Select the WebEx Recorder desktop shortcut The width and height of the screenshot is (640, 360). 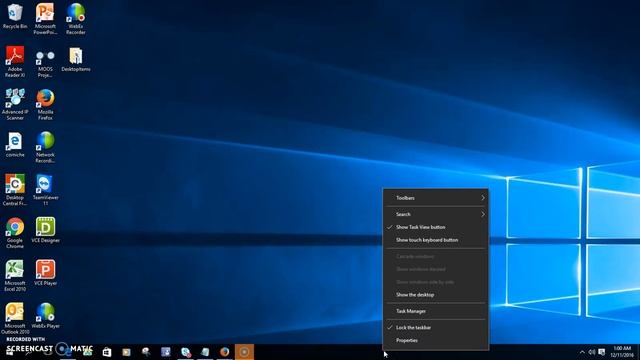[x=76, y=18]
